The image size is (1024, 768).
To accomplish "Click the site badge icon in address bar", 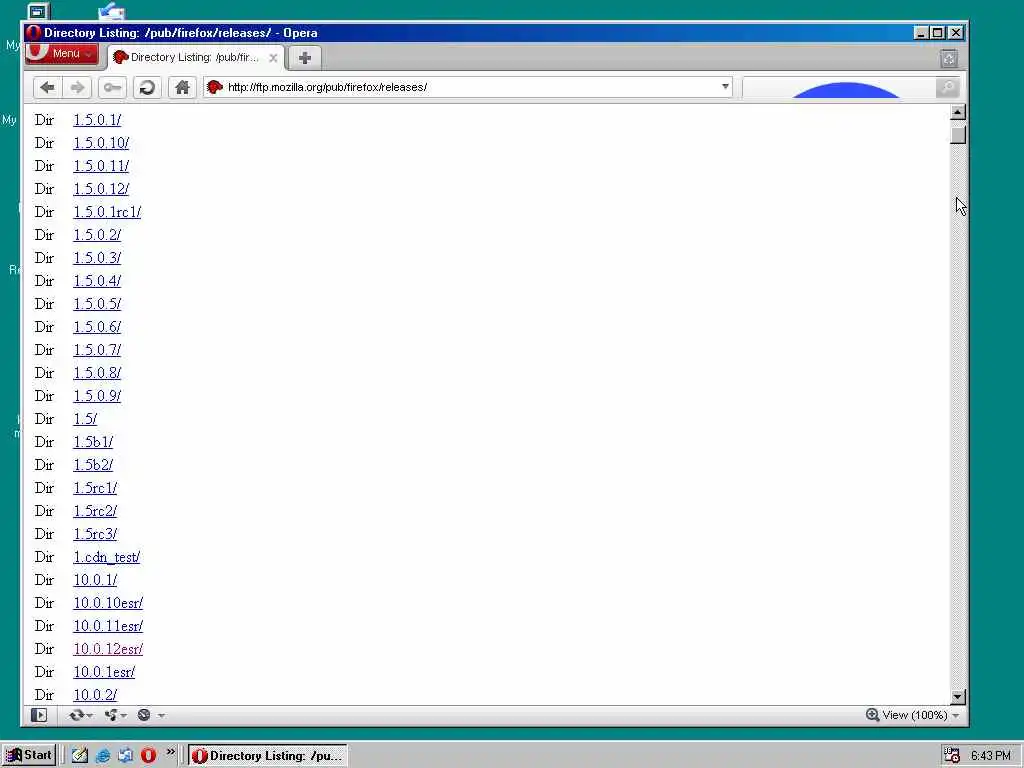I will pos(214,87).
